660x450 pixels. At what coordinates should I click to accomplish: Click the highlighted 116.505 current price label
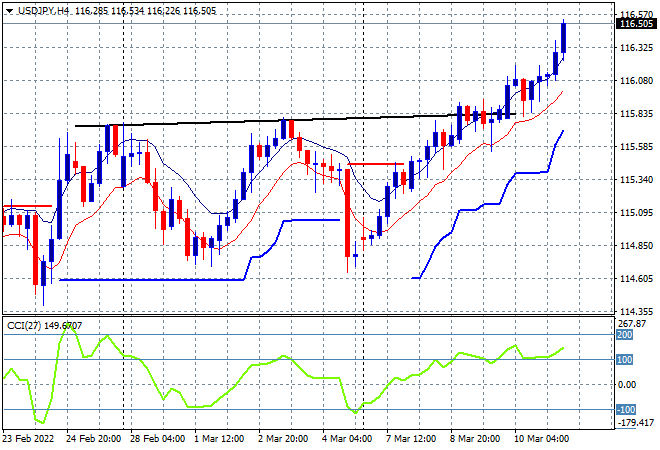[x=636, y=24]
